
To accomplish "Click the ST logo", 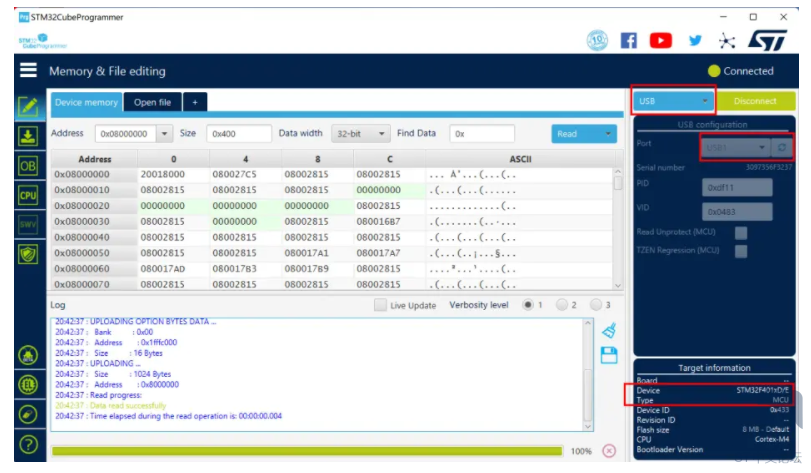I will [x=767, y=40].
